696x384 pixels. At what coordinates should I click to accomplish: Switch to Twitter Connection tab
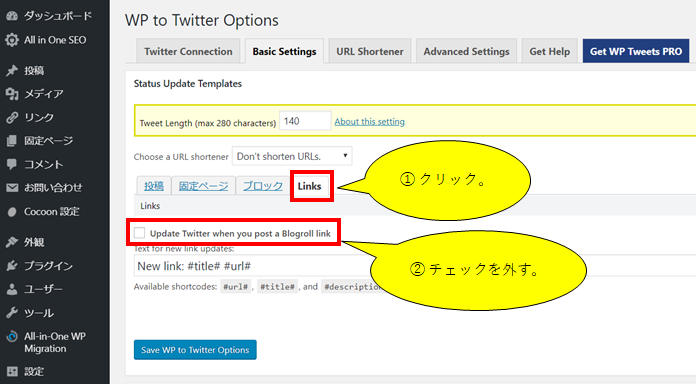(188, 51)
